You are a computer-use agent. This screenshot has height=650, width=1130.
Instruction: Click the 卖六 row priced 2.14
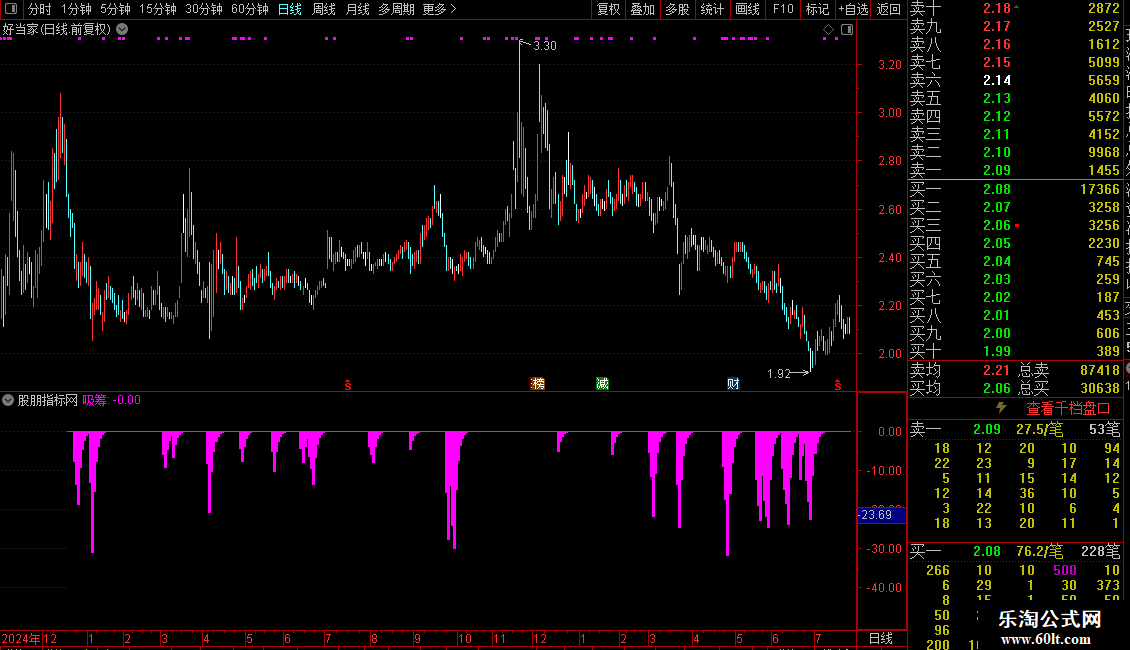click(1015, 81)
